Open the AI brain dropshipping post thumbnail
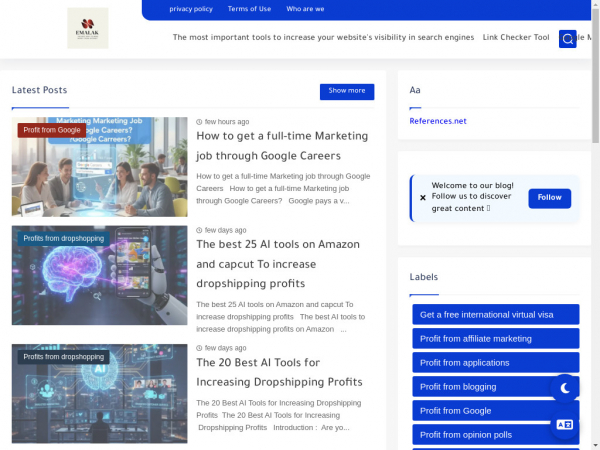The width and height of the screenshot is (600, 450). (99, 275)
